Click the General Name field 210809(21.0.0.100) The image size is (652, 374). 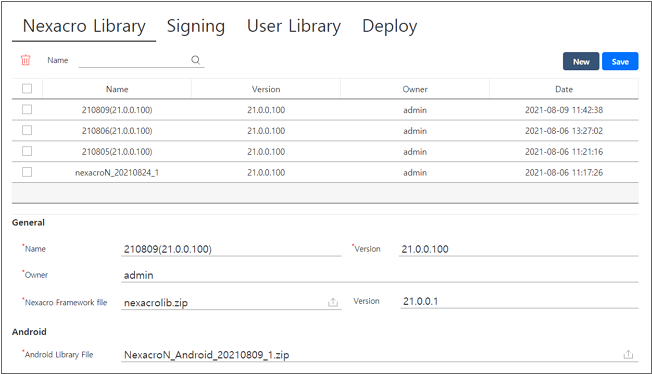point(231,249)
